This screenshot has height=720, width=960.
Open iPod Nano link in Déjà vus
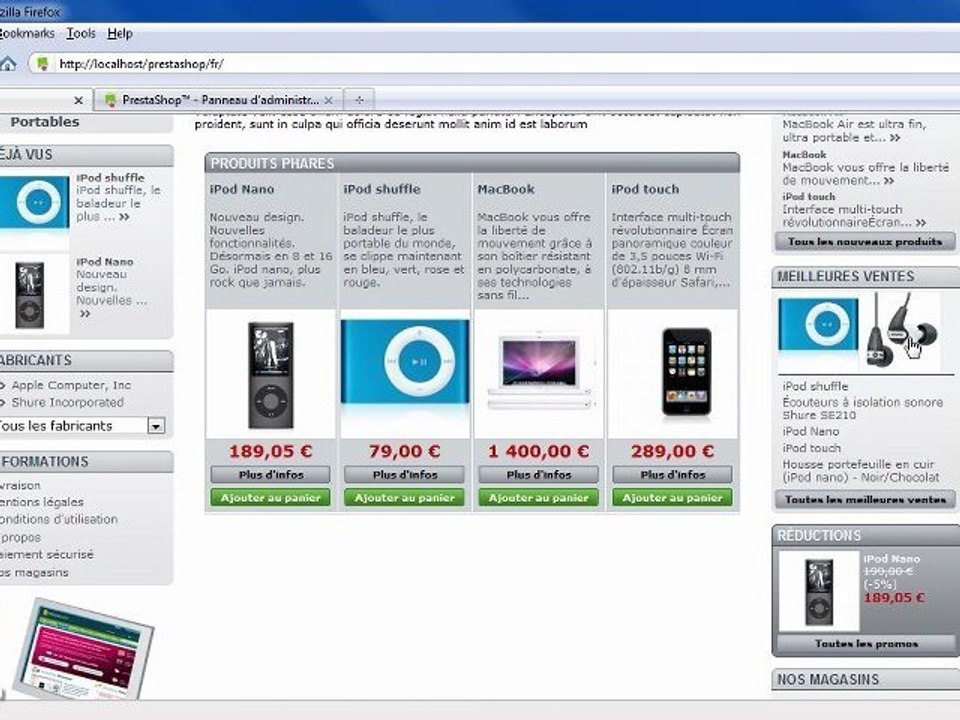coord(105,261)
